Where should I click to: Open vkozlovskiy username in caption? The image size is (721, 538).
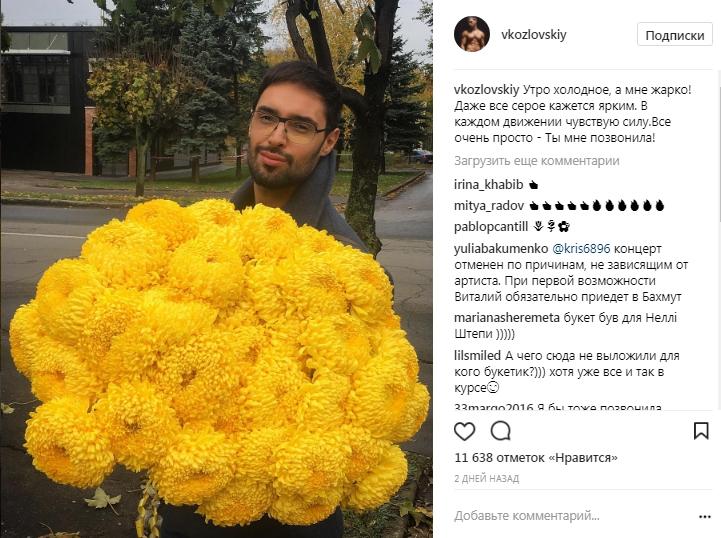[486, 90]
